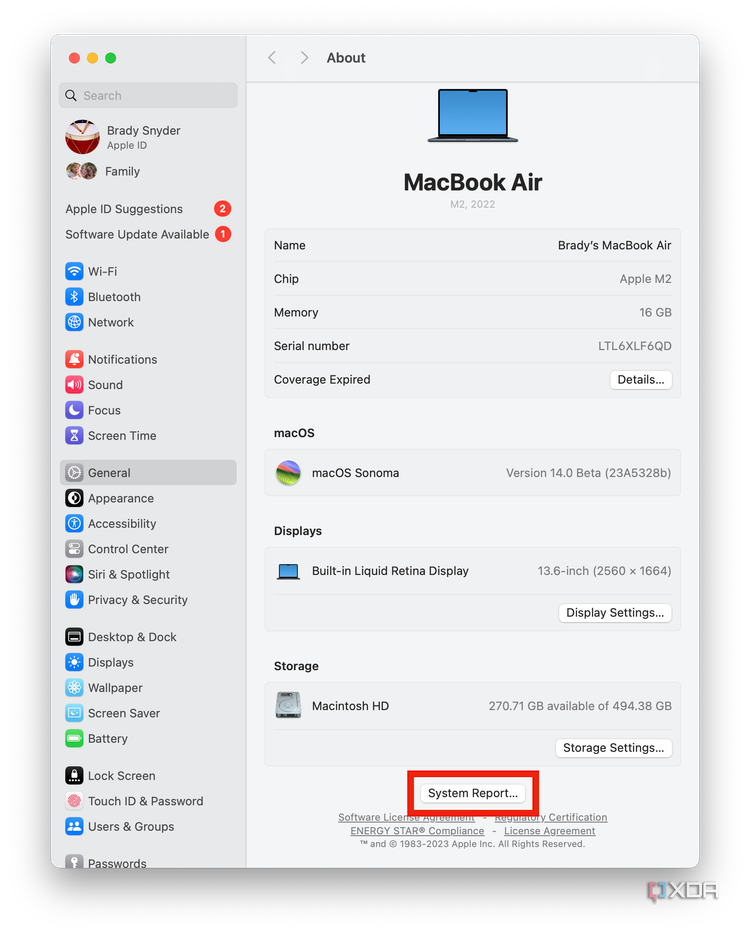Screen dimensions: 750x935
Task: Click the Details... coverage button
Action: tap(641, 380)
